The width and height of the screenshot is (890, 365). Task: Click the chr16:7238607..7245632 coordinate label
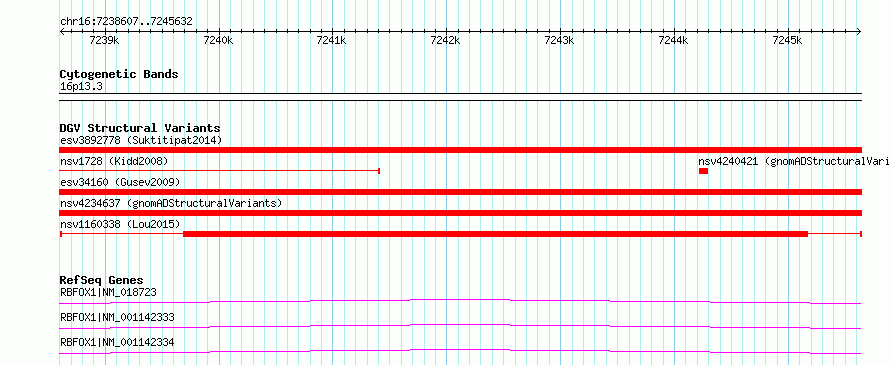click(x=126, y=22)
